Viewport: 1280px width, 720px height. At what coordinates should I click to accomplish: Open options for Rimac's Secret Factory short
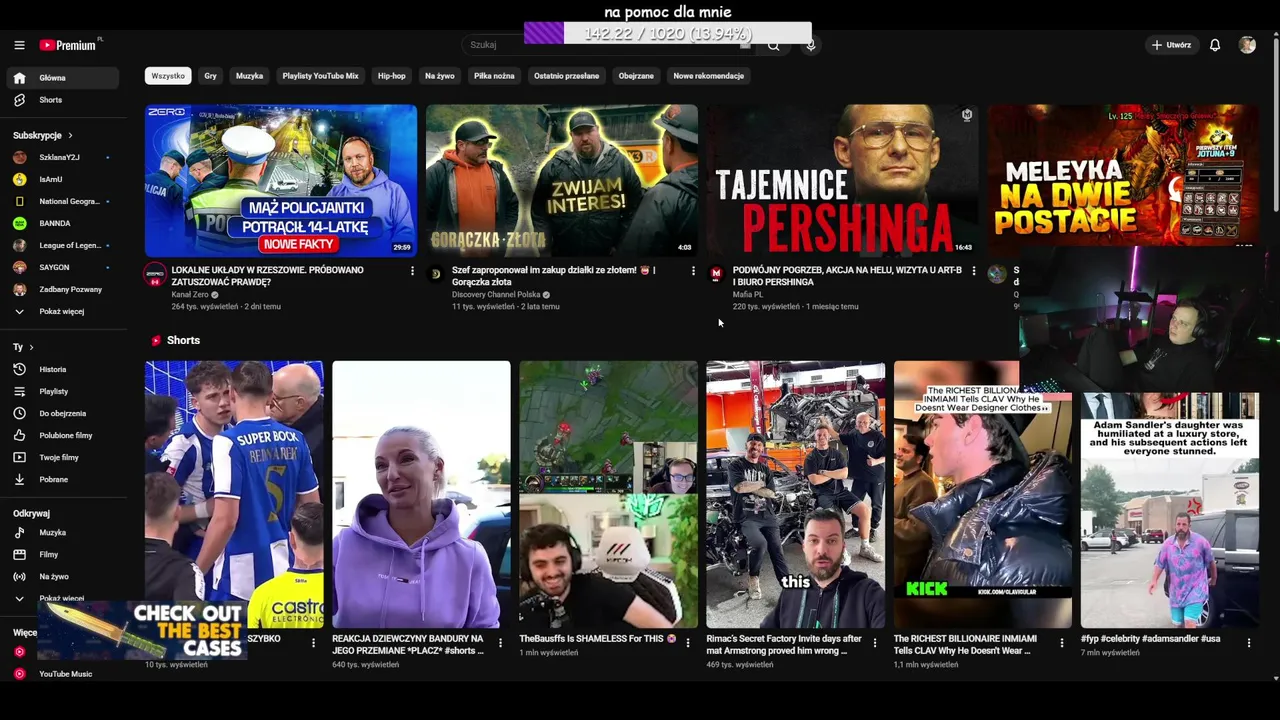click(875, 643)
